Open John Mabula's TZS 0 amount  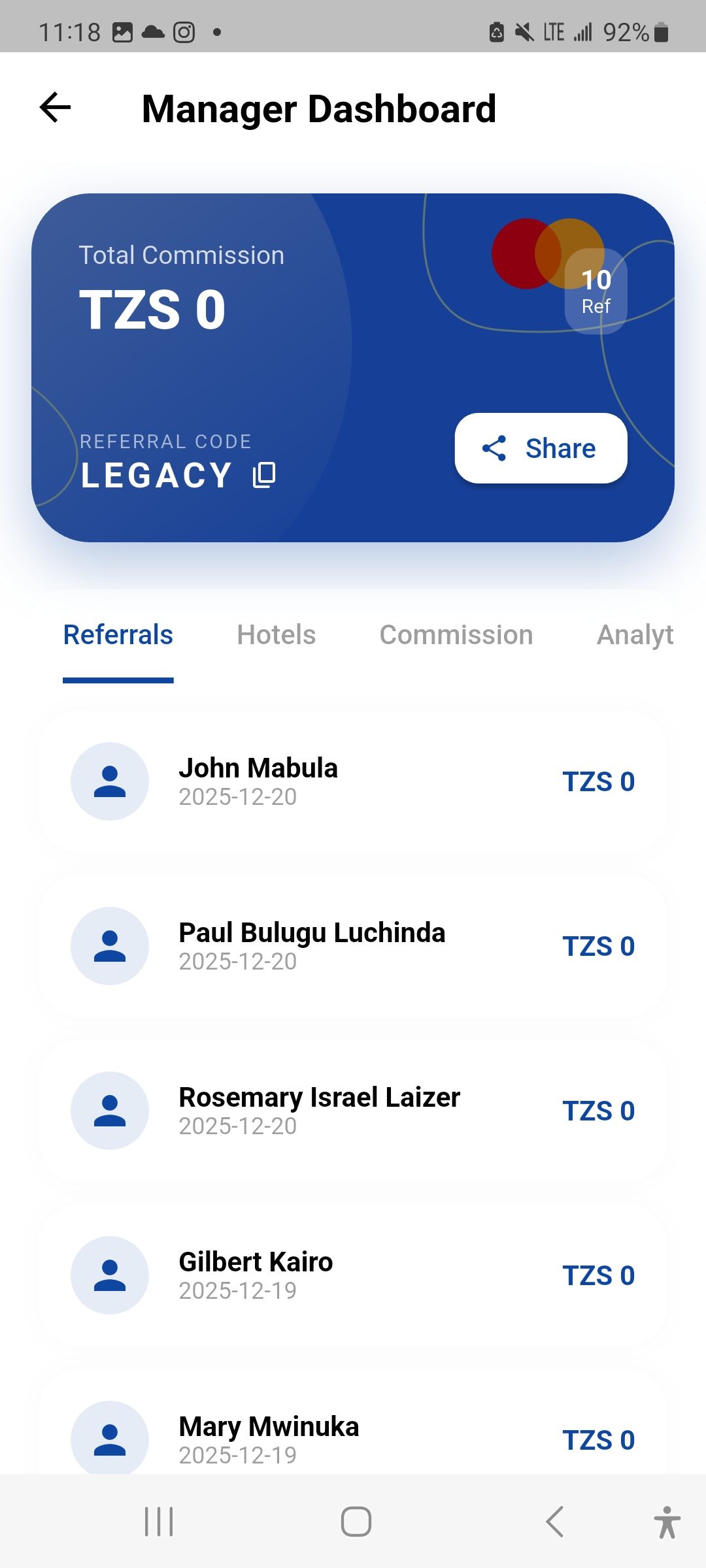599,782
